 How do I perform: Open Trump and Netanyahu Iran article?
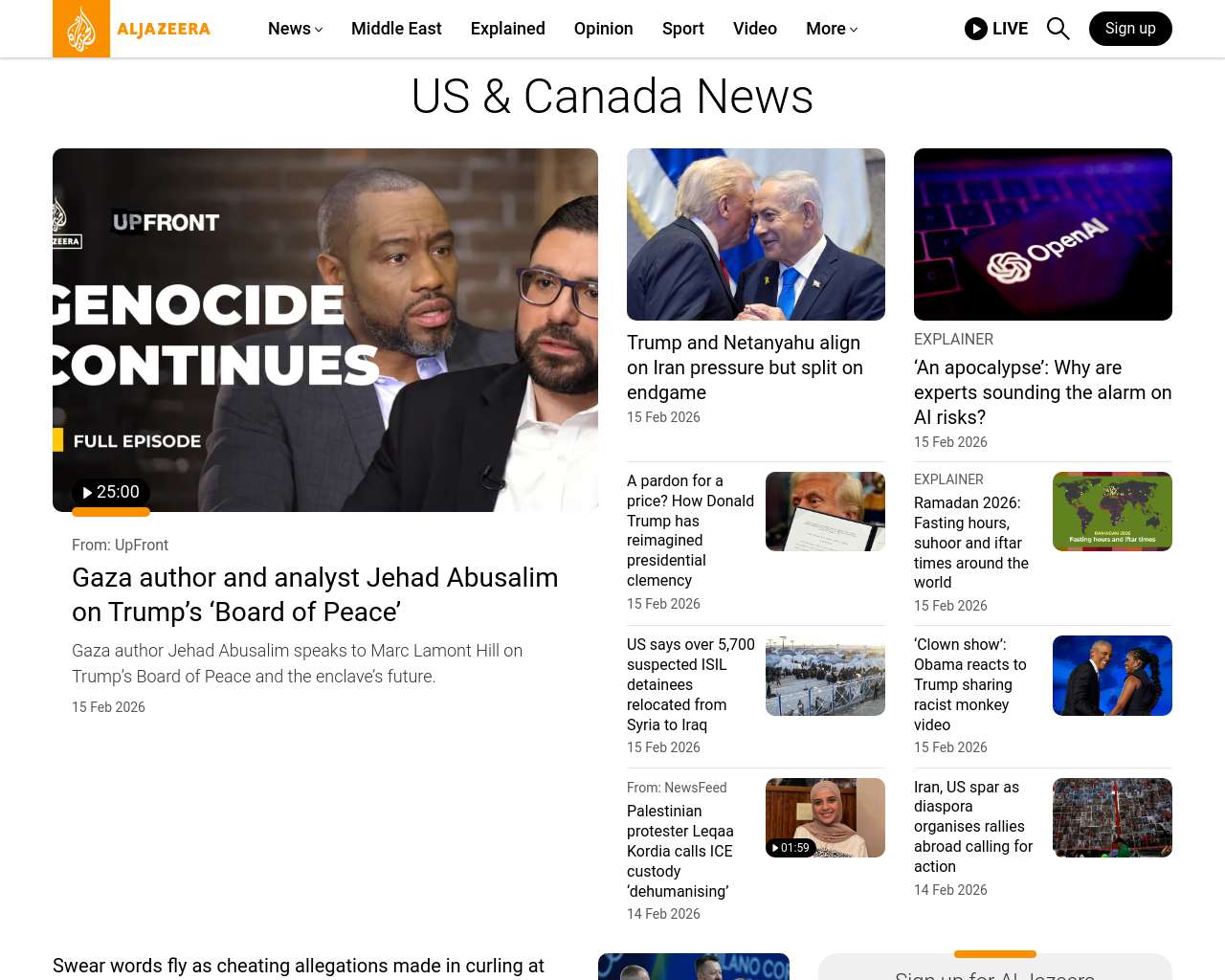(x=745, y=367)
